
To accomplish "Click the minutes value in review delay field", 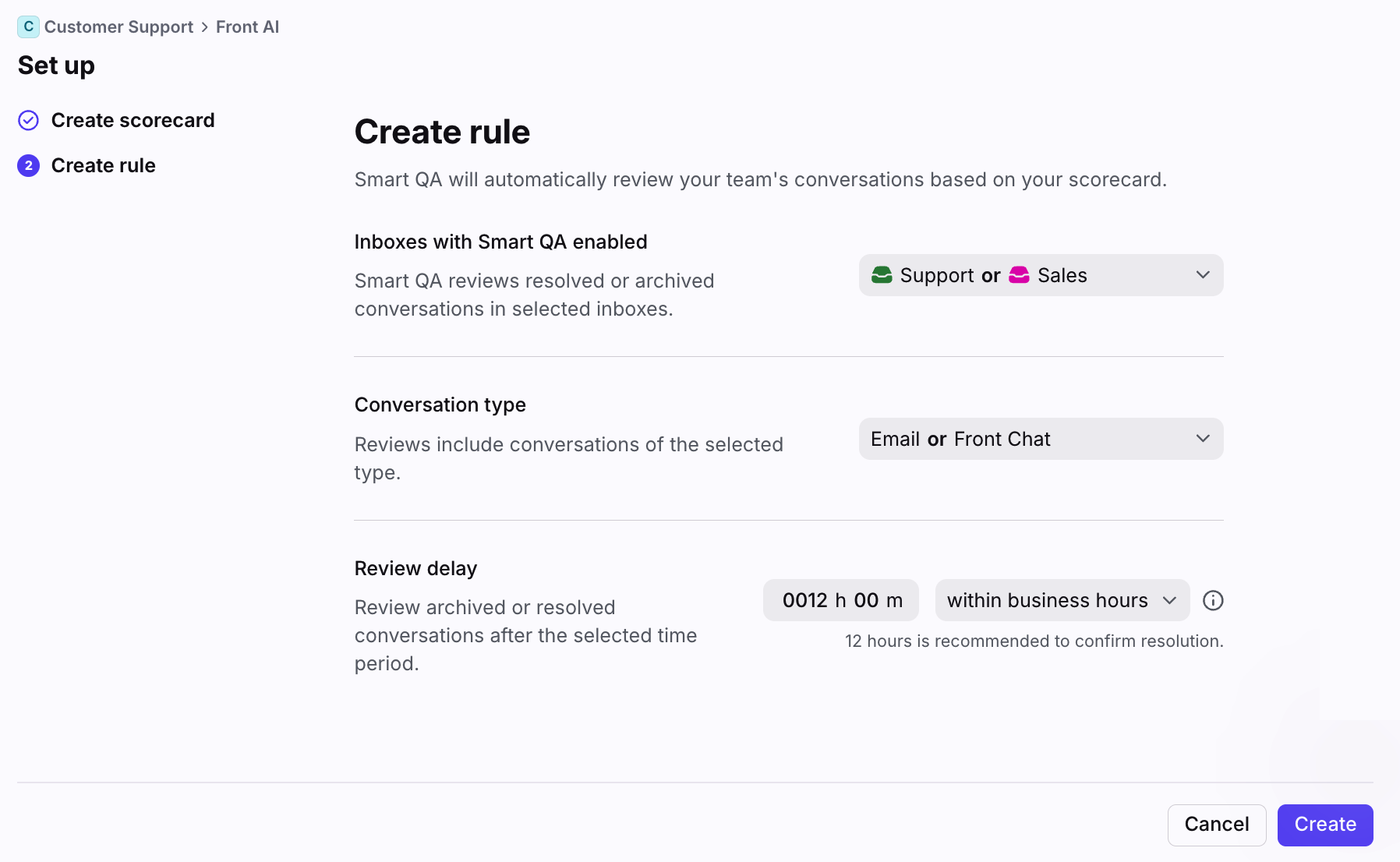I will tap(866, 600).
